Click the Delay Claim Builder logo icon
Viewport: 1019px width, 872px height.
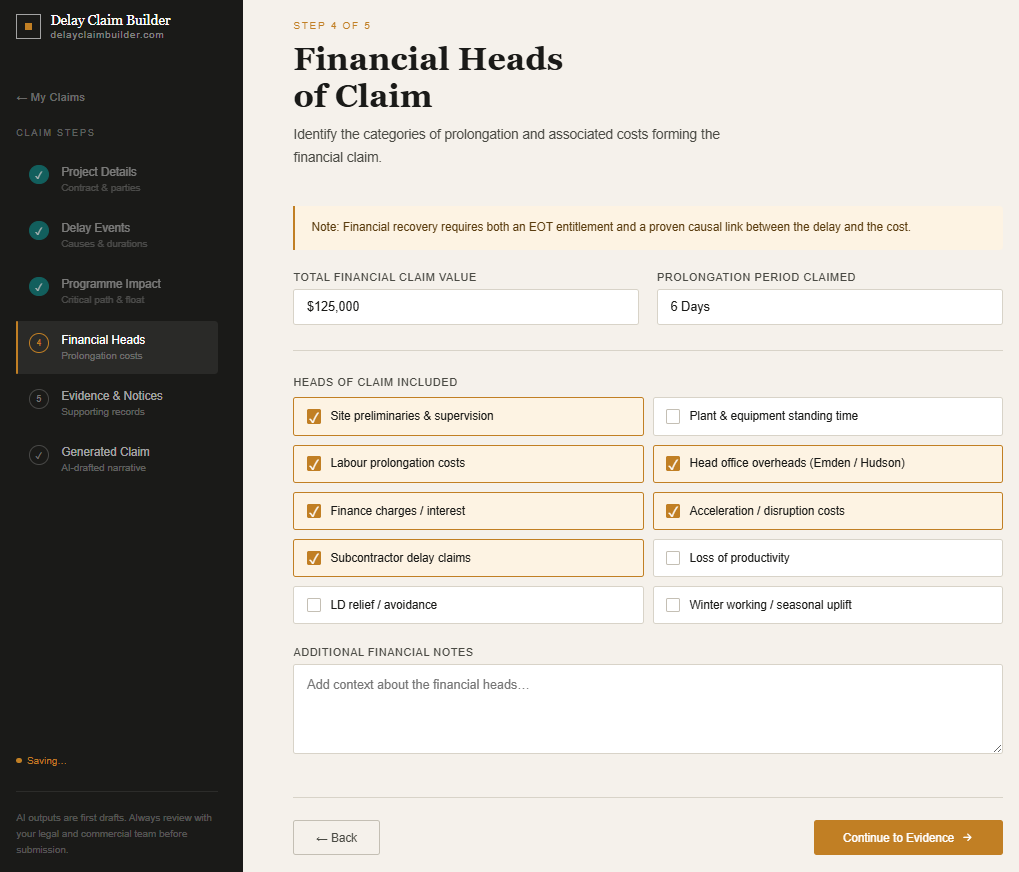(28, 26)
